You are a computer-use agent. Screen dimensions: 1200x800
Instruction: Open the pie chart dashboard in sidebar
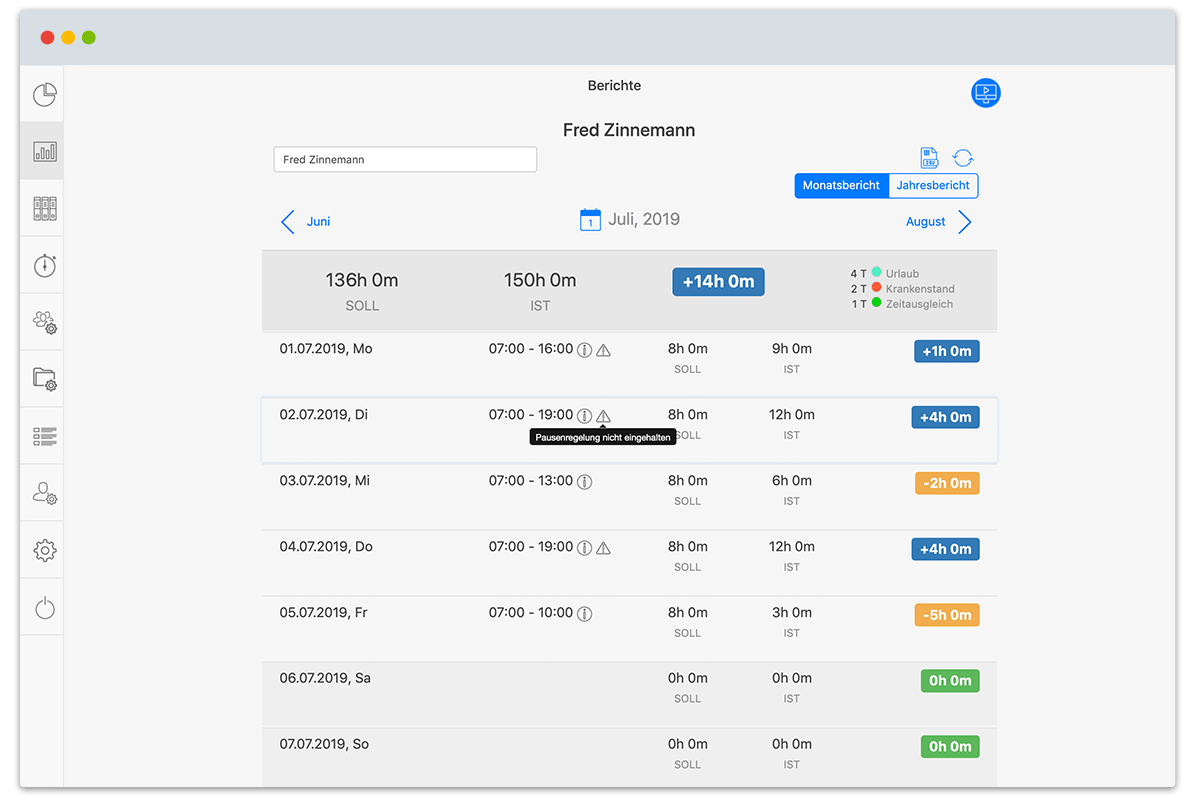point(45,95)
